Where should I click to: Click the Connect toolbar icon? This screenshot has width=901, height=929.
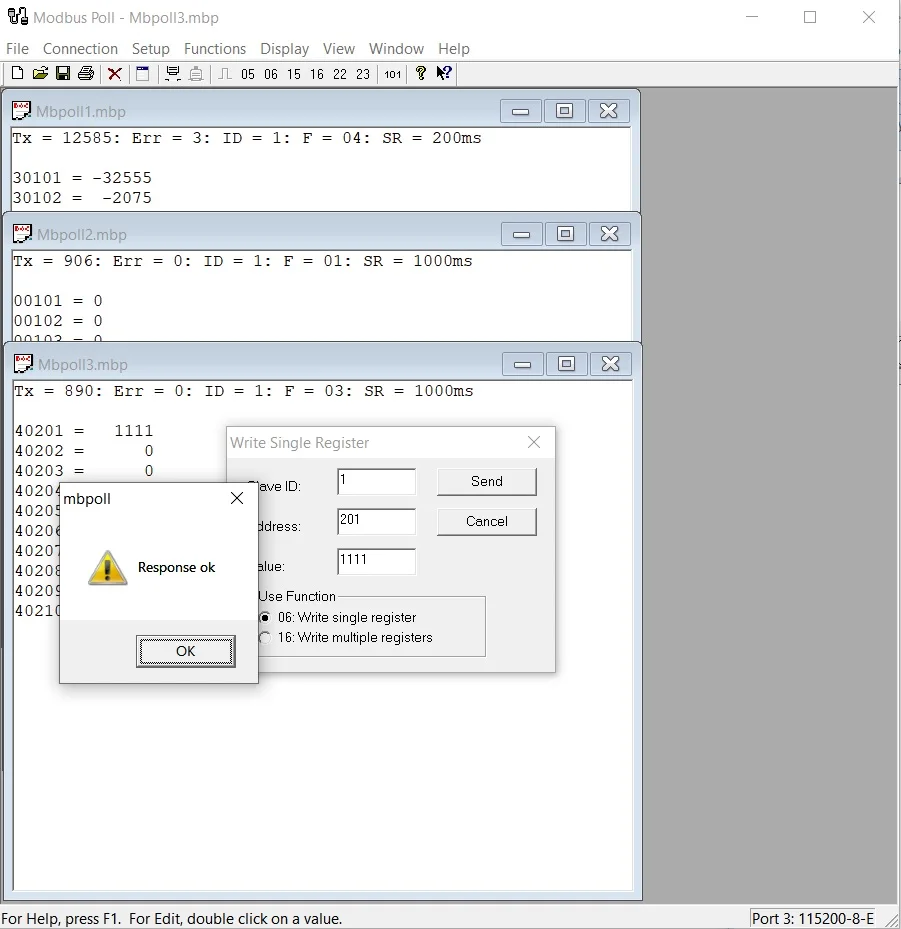172,73
